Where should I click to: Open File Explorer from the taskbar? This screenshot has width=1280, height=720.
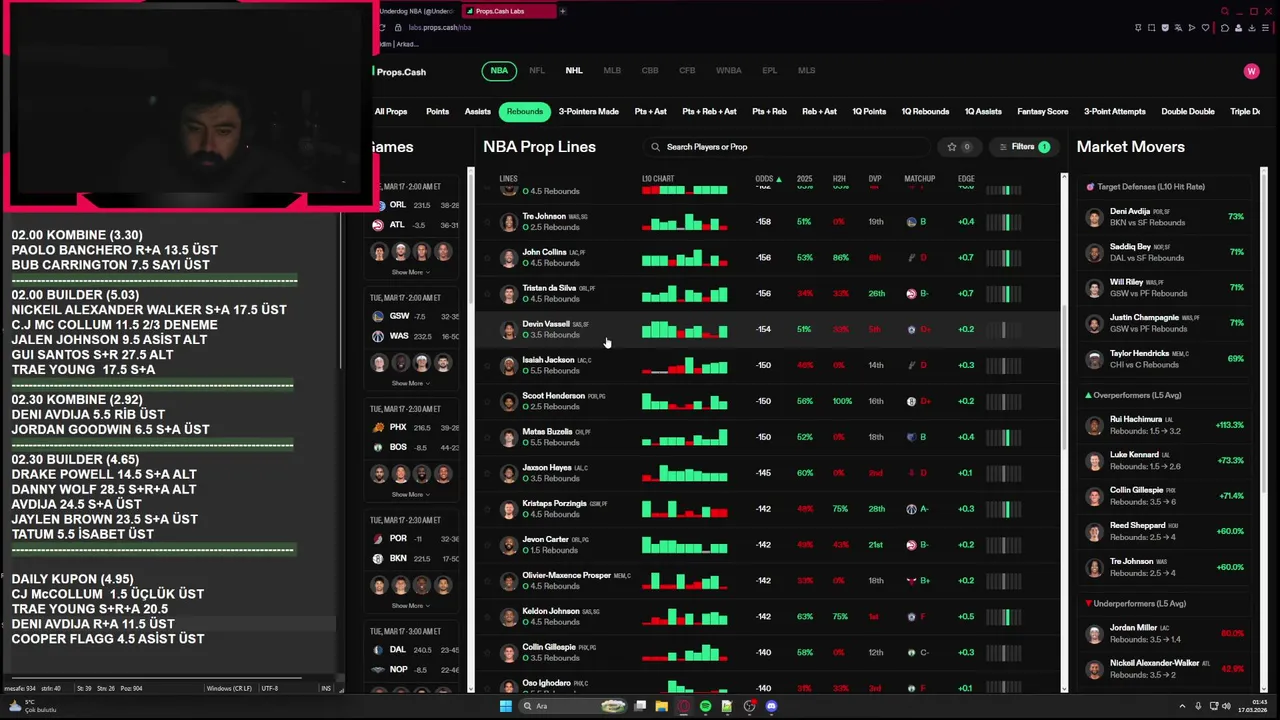(661, 706)
